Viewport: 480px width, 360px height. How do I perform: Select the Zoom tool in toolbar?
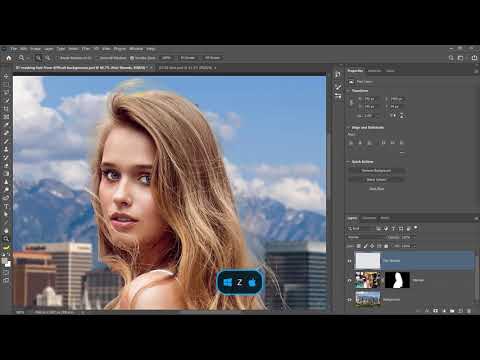6,238
